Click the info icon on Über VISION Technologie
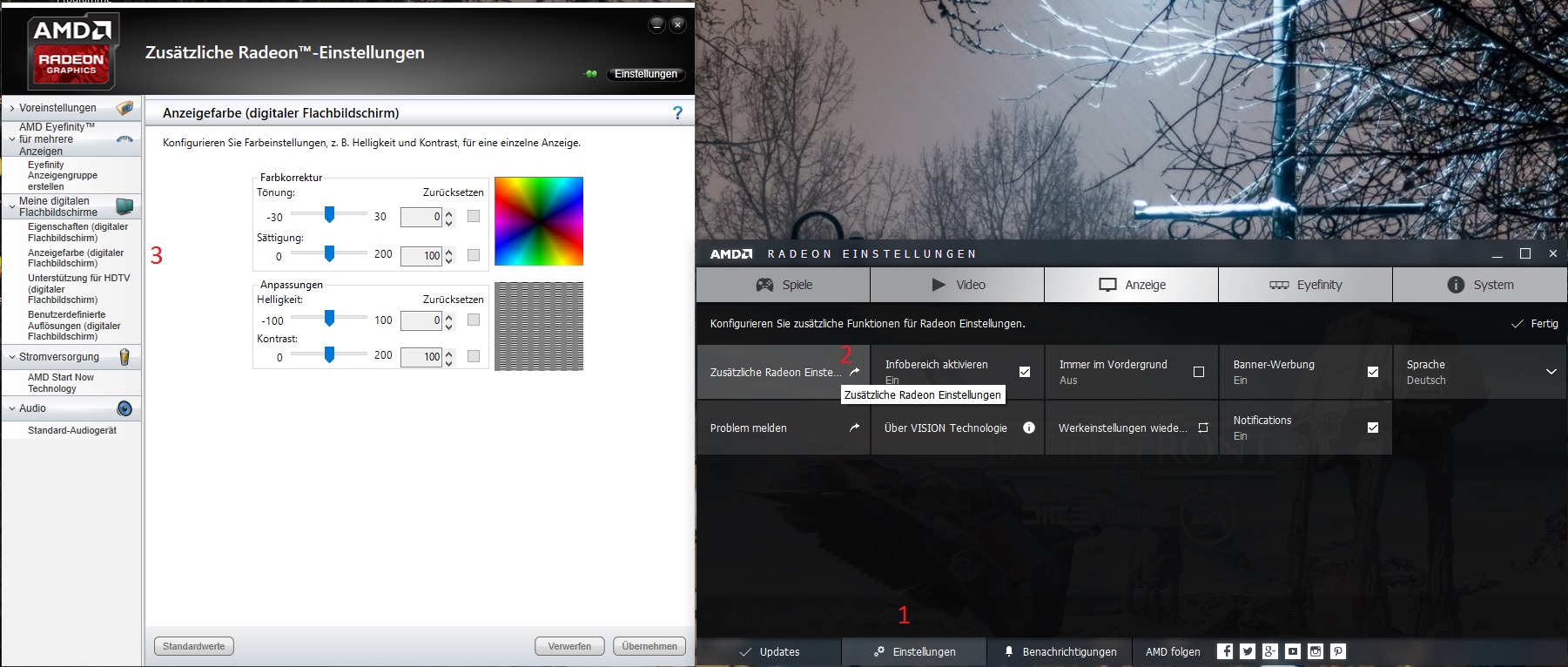This screenshot has height=667, width=1568. (x=1029, y=428)
